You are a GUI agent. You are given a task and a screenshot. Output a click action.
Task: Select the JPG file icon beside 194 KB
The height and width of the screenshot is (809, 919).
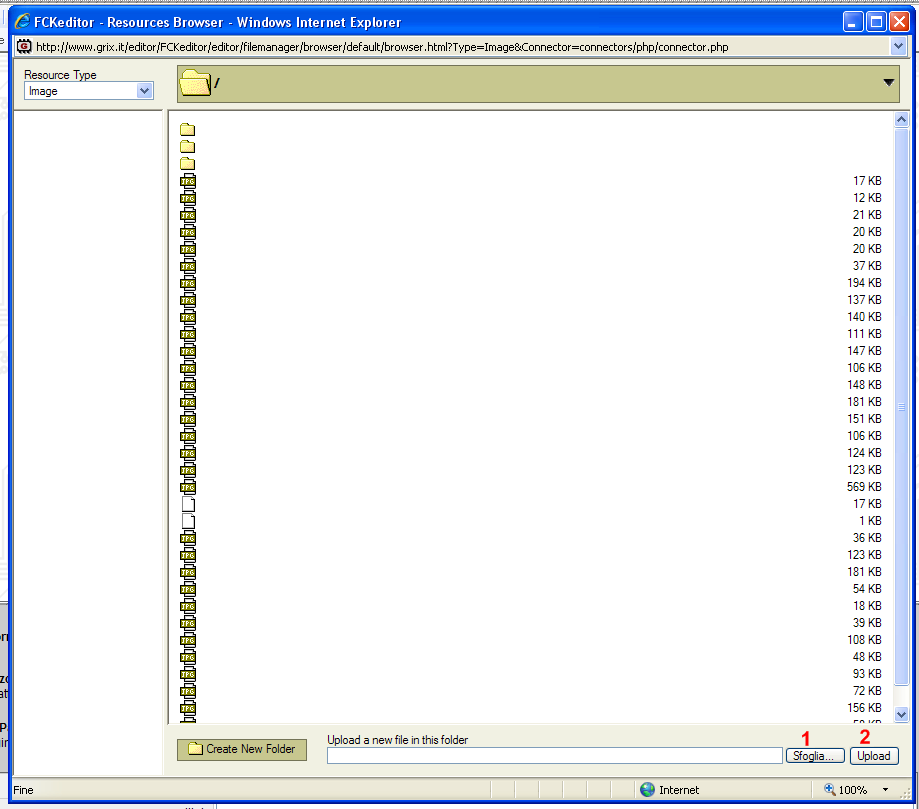[188, 283]
